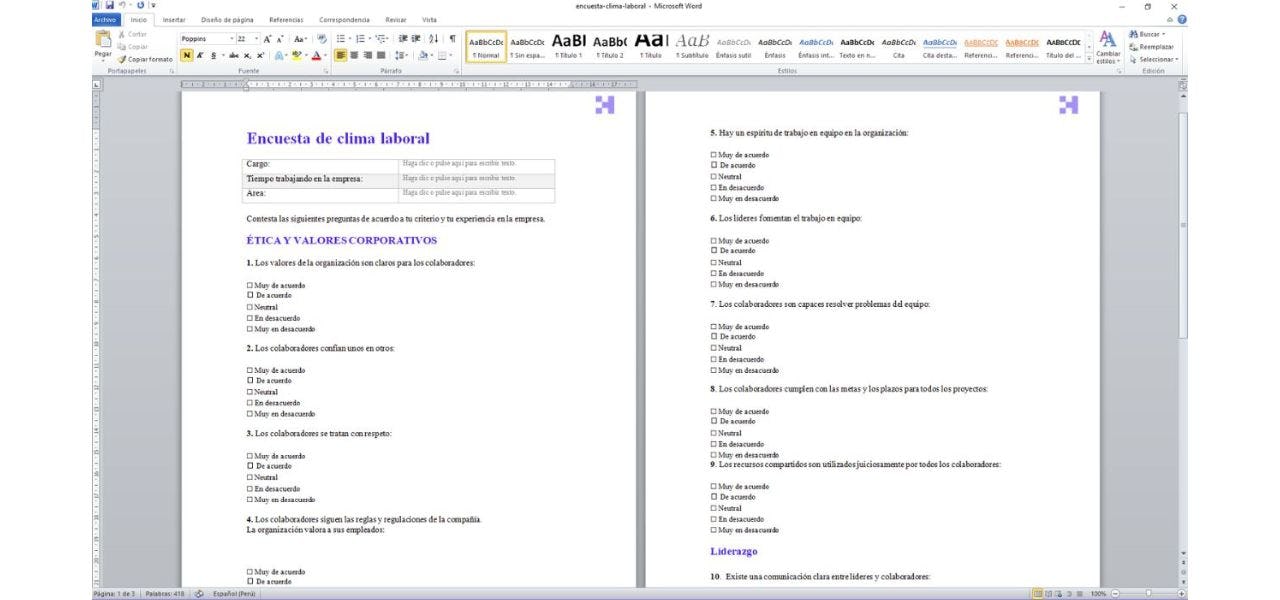Switch to the Insertar tab

point(174,20)
